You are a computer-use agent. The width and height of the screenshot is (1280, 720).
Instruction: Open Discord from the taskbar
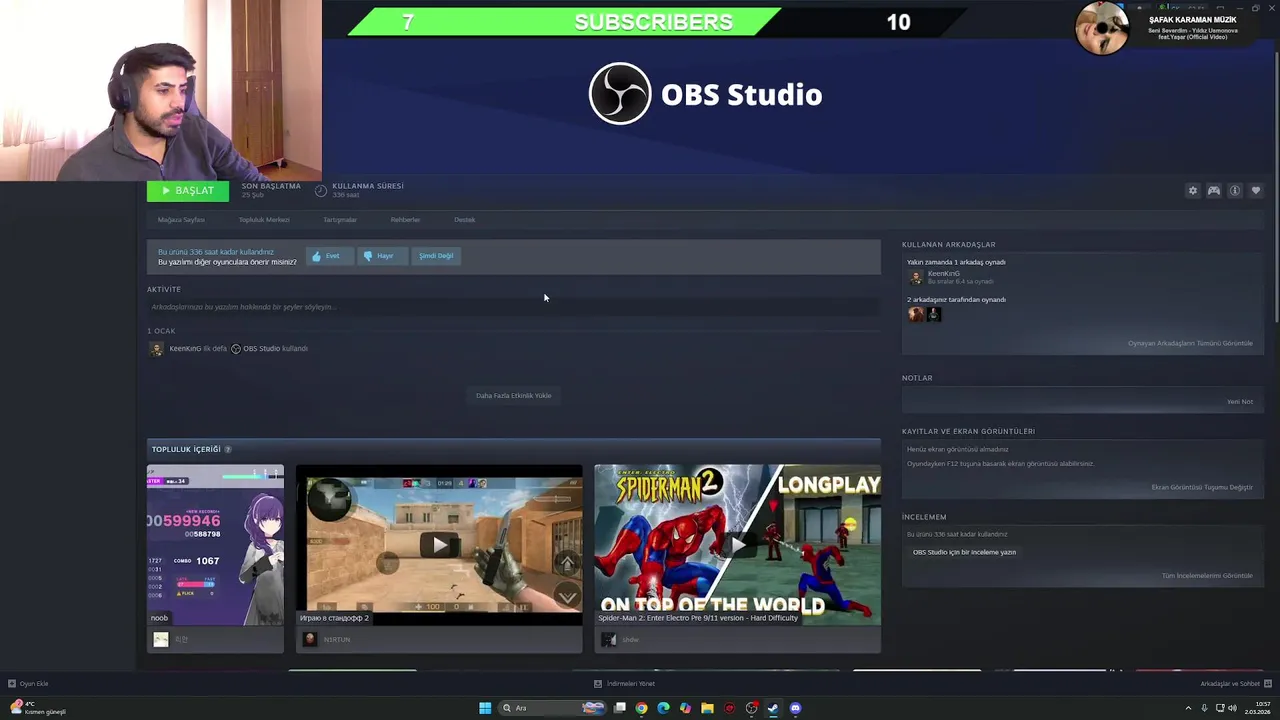click(x=795, y=708)
